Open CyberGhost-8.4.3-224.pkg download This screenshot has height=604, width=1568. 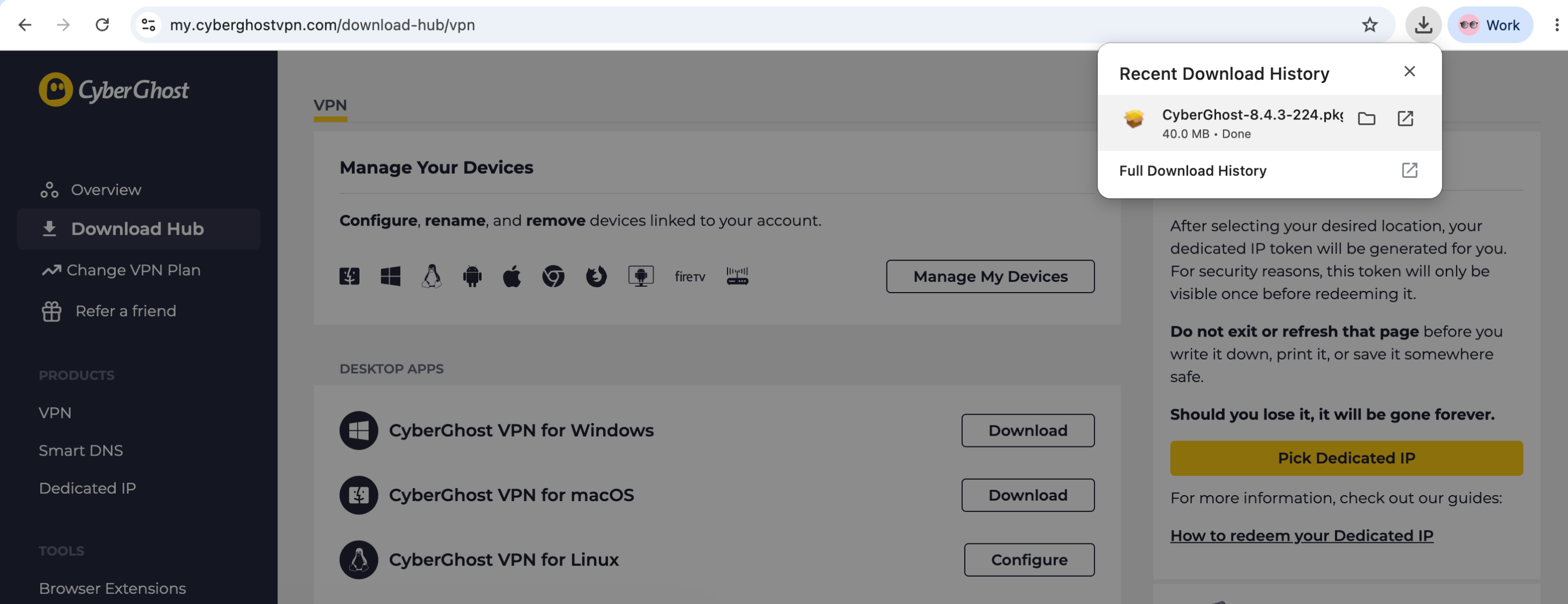click(x=1406, y=119)
